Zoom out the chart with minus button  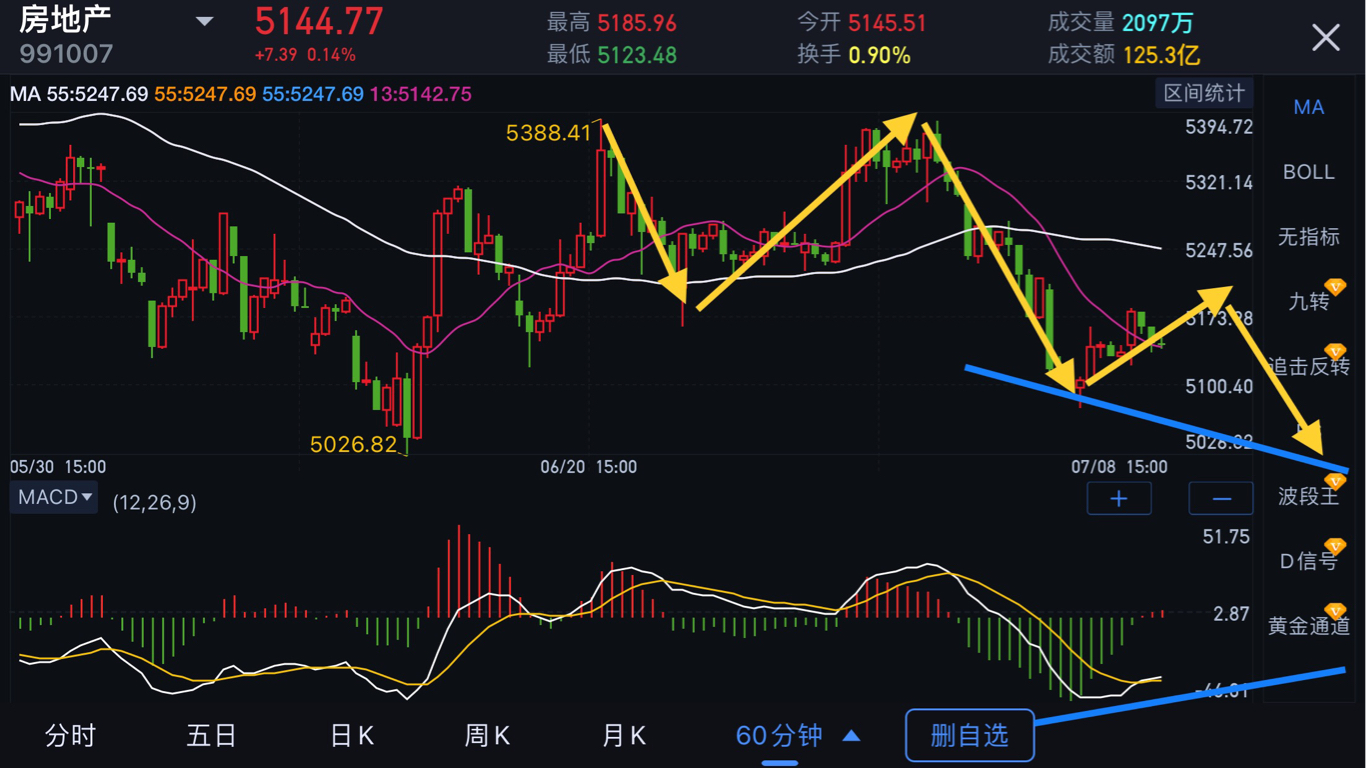(x=1221, y=498)
